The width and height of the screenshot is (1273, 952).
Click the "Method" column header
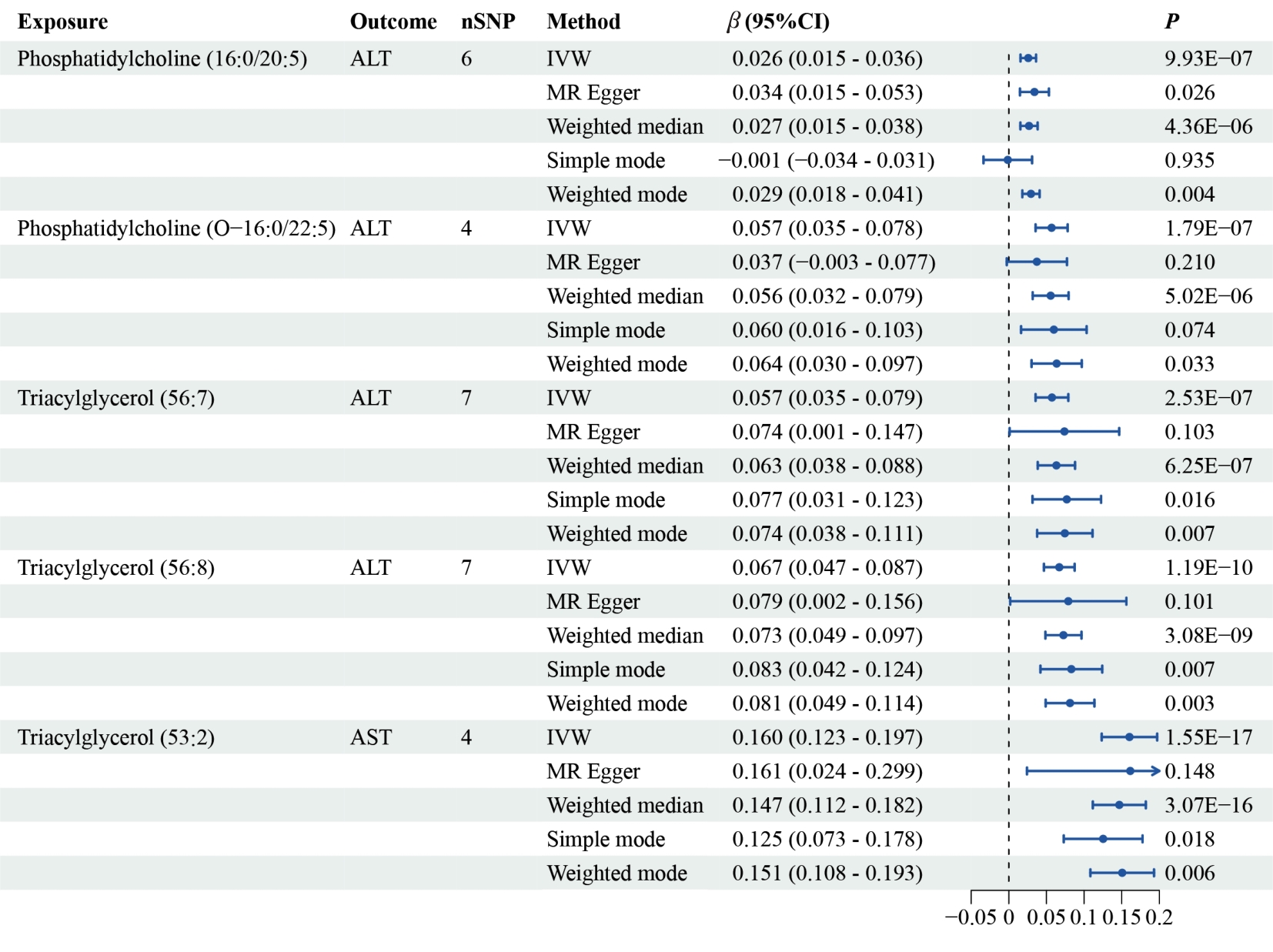pos(583,22)
